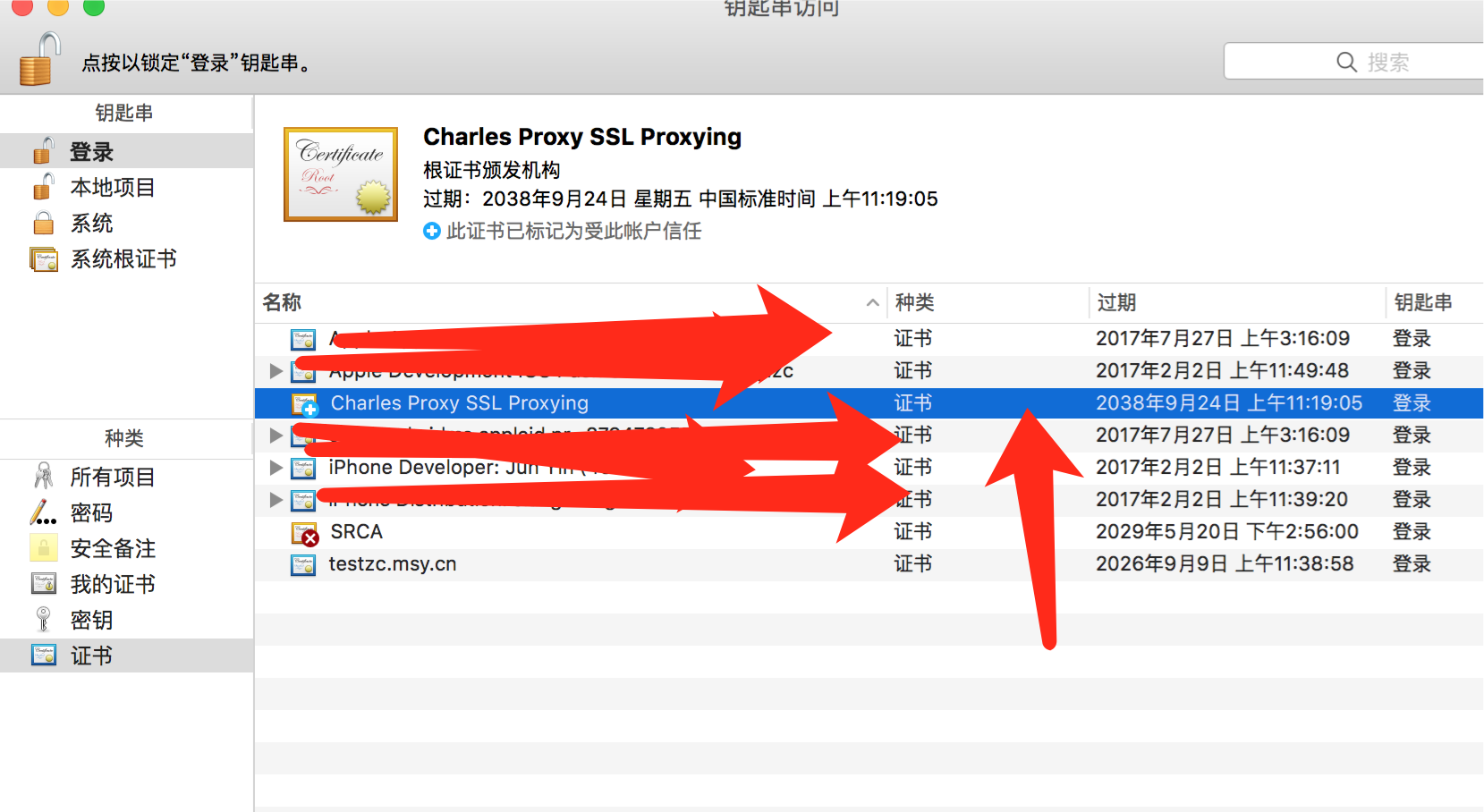Click the 登录 keychain cell in the SRCA row
This screenshot has height=812, width=1484.
[1412, 531]
